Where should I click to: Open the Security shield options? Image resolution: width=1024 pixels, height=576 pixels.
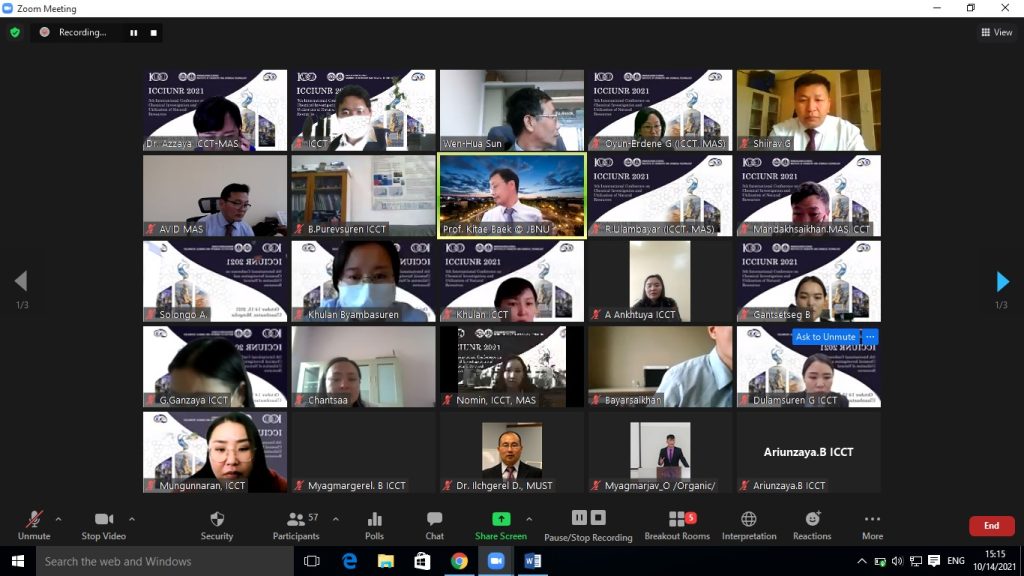[x=216, y=525]
